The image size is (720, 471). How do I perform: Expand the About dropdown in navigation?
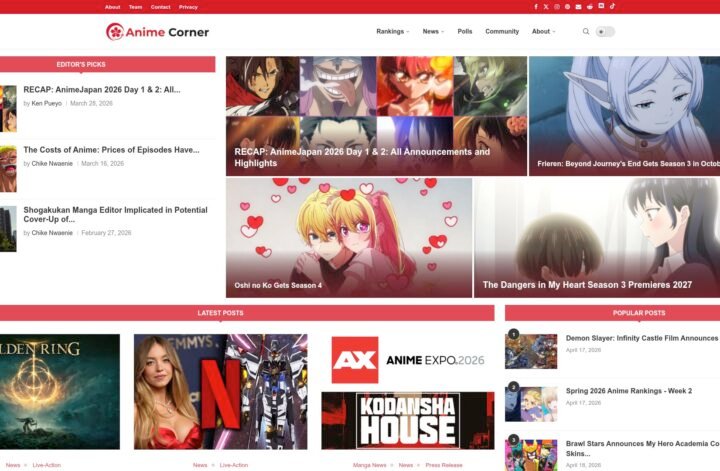click(x=543, y=32)
